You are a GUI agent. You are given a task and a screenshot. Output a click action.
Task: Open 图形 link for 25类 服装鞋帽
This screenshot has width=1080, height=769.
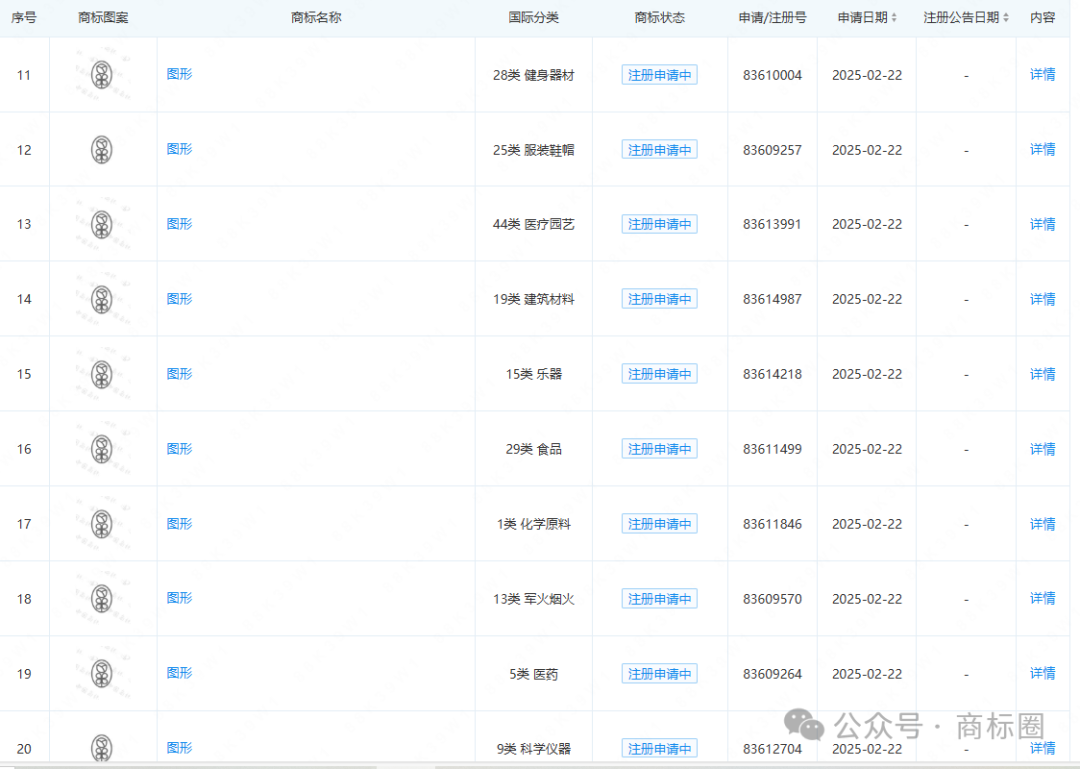[x=179, y=149]
